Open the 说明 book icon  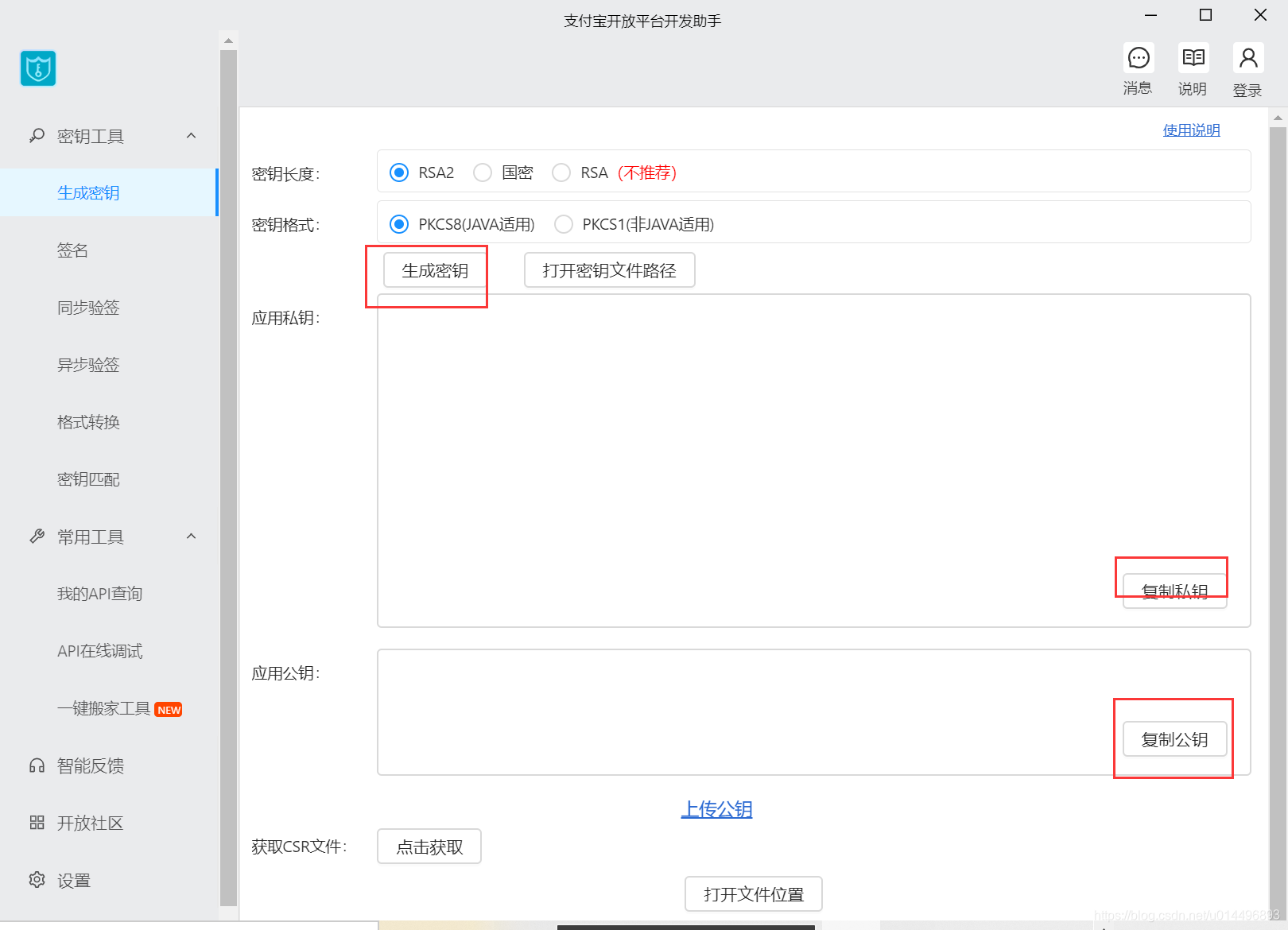(1193, 58)
